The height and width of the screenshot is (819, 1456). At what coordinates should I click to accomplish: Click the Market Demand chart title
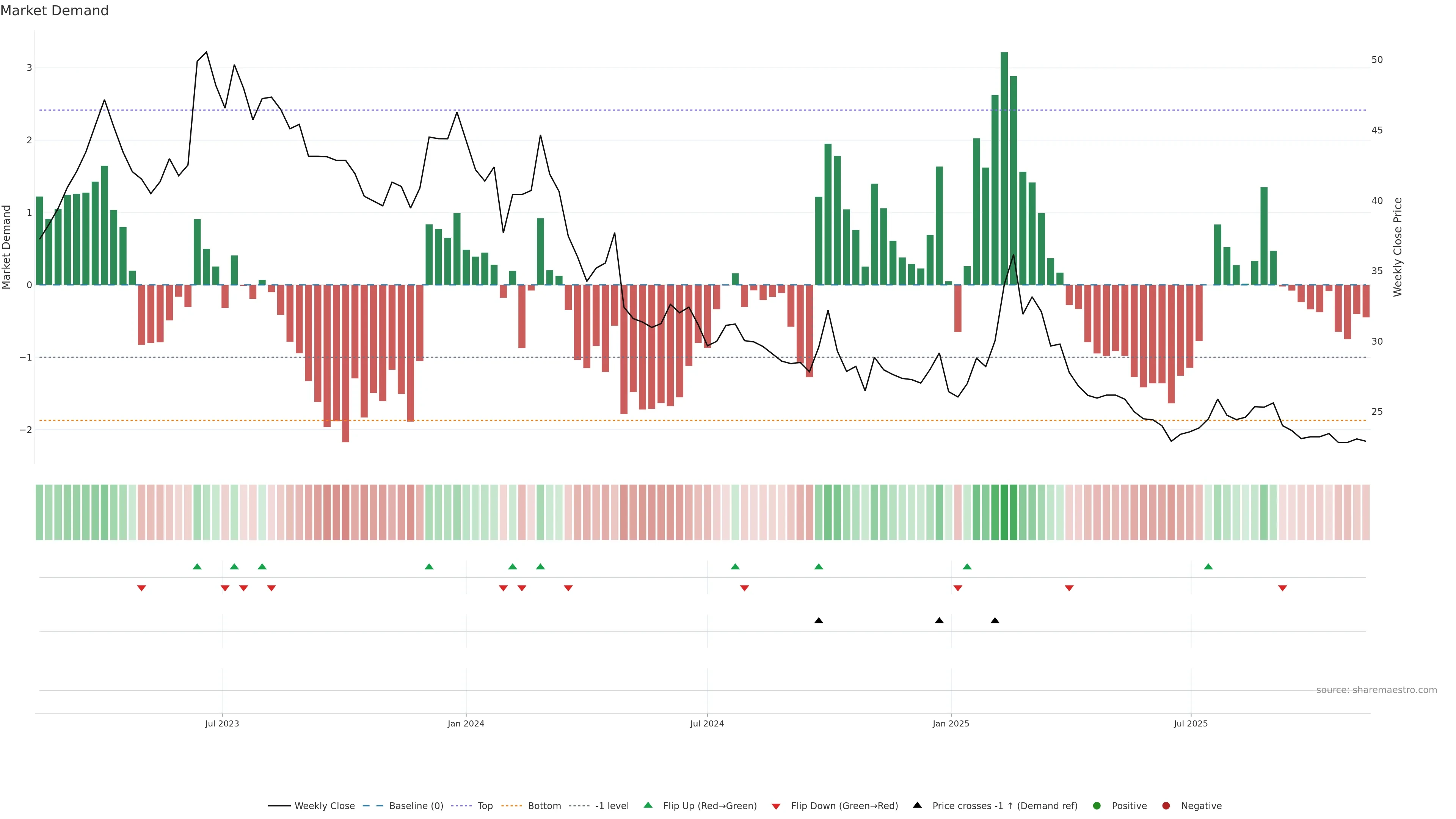click(54, 11)
